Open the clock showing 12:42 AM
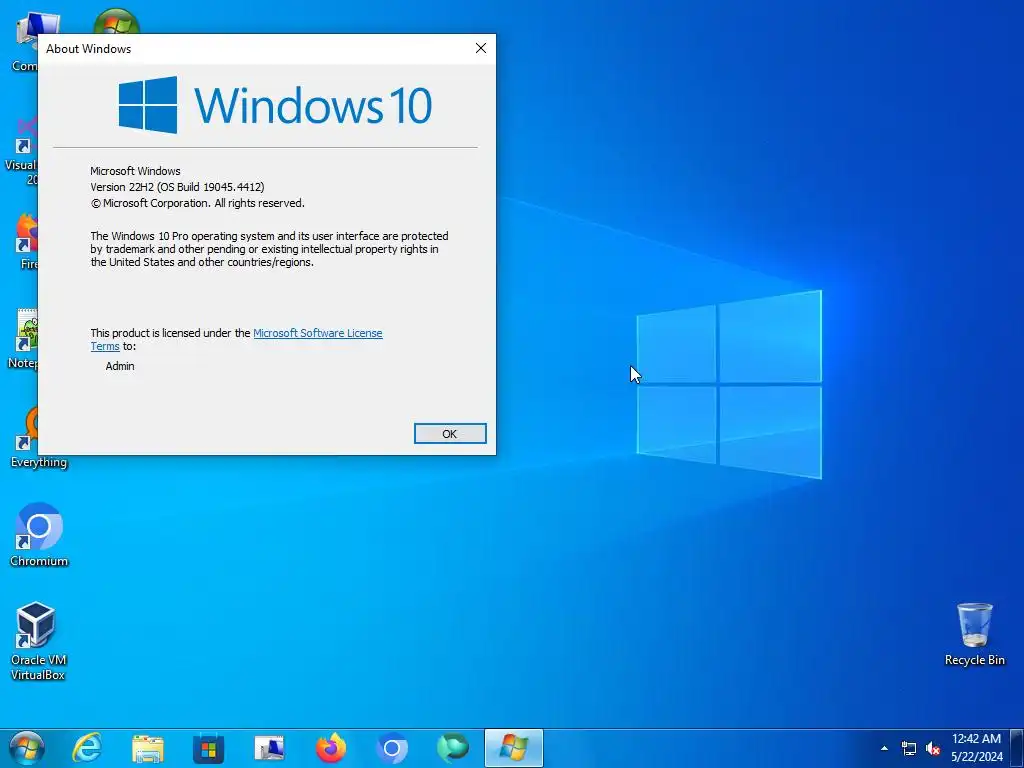Screen dimensions: 1024x768 976,748
